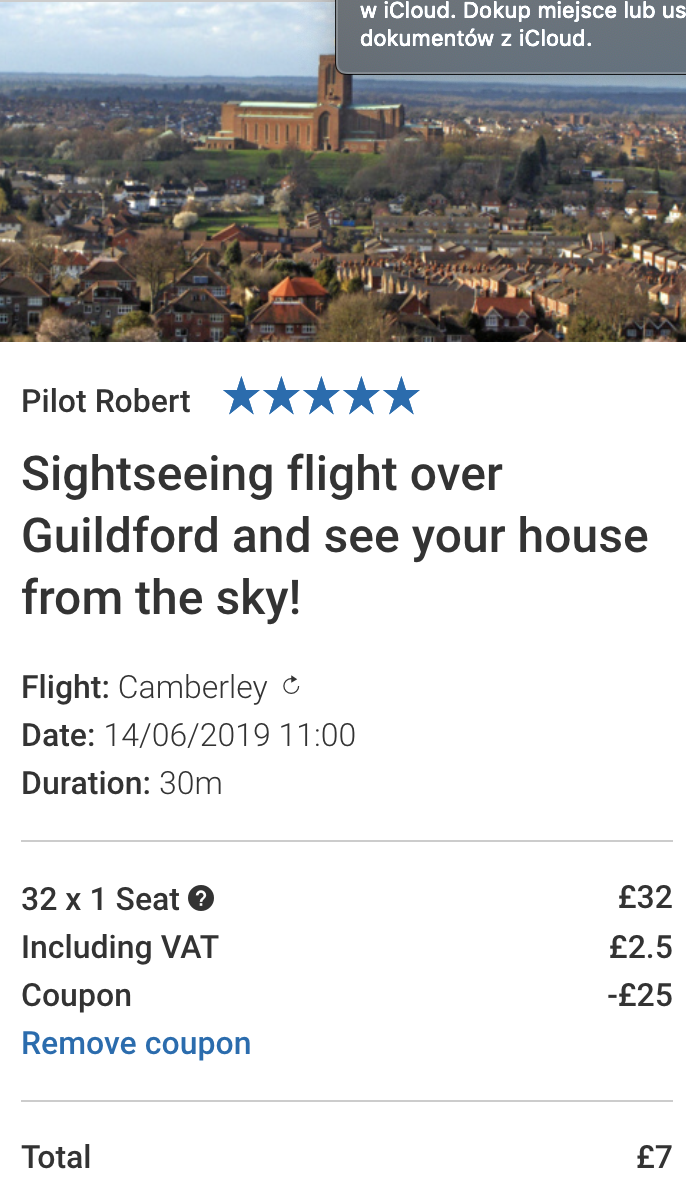This screenshot has width=686, height=1182.
Task: Click the fifth rating star
Action: tap(401, 397)
